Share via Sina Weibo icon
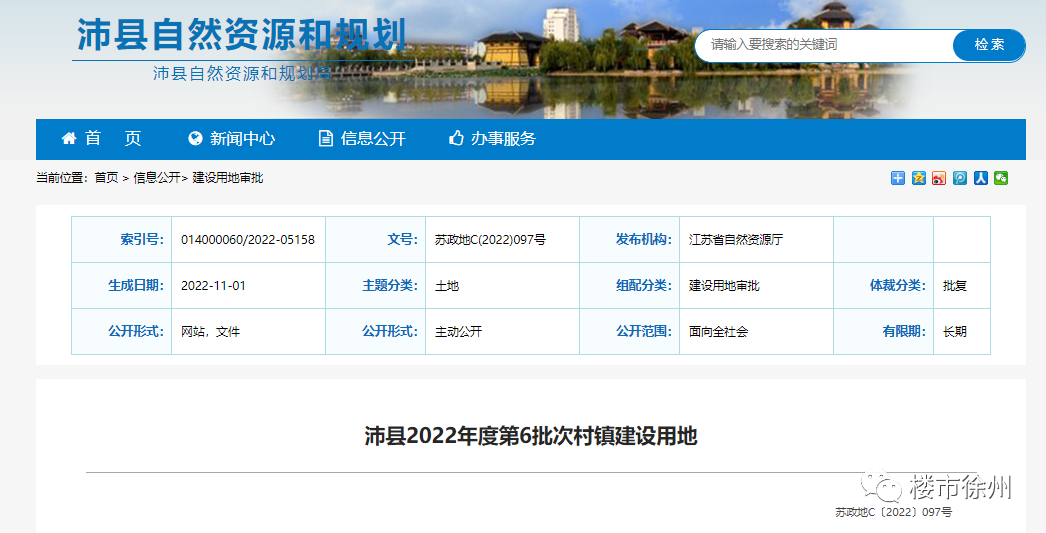The height and width of the screenshot is (533, 1046). click(x=939, y=178)
